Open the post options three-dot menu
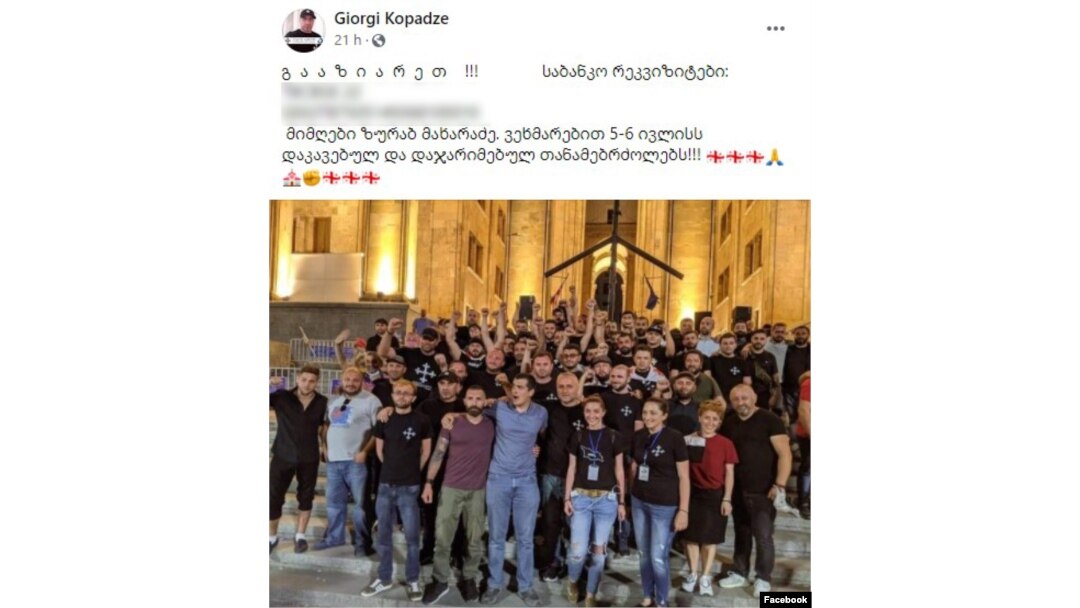Screen dimensions: 1080x608 click(x=776, y=28)
